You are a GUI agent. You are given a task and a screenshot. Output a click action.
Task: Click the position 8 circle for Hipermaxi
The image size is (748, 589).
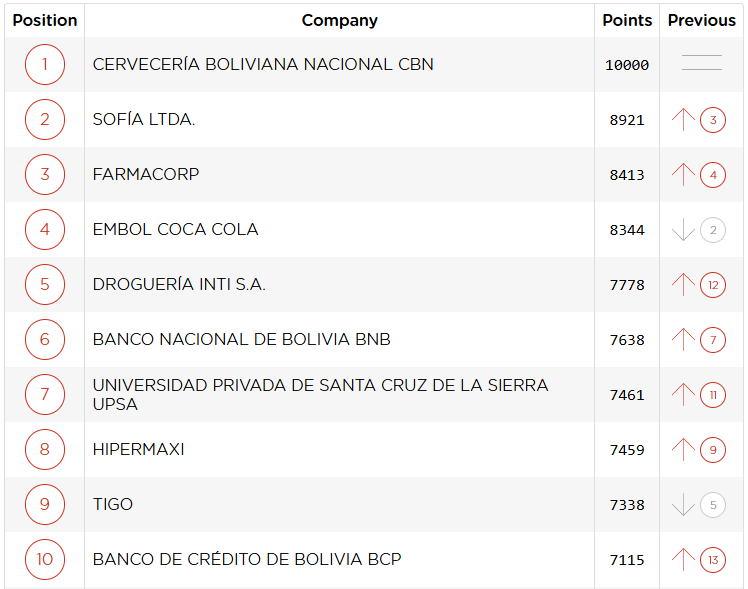[x=45, y=450]
